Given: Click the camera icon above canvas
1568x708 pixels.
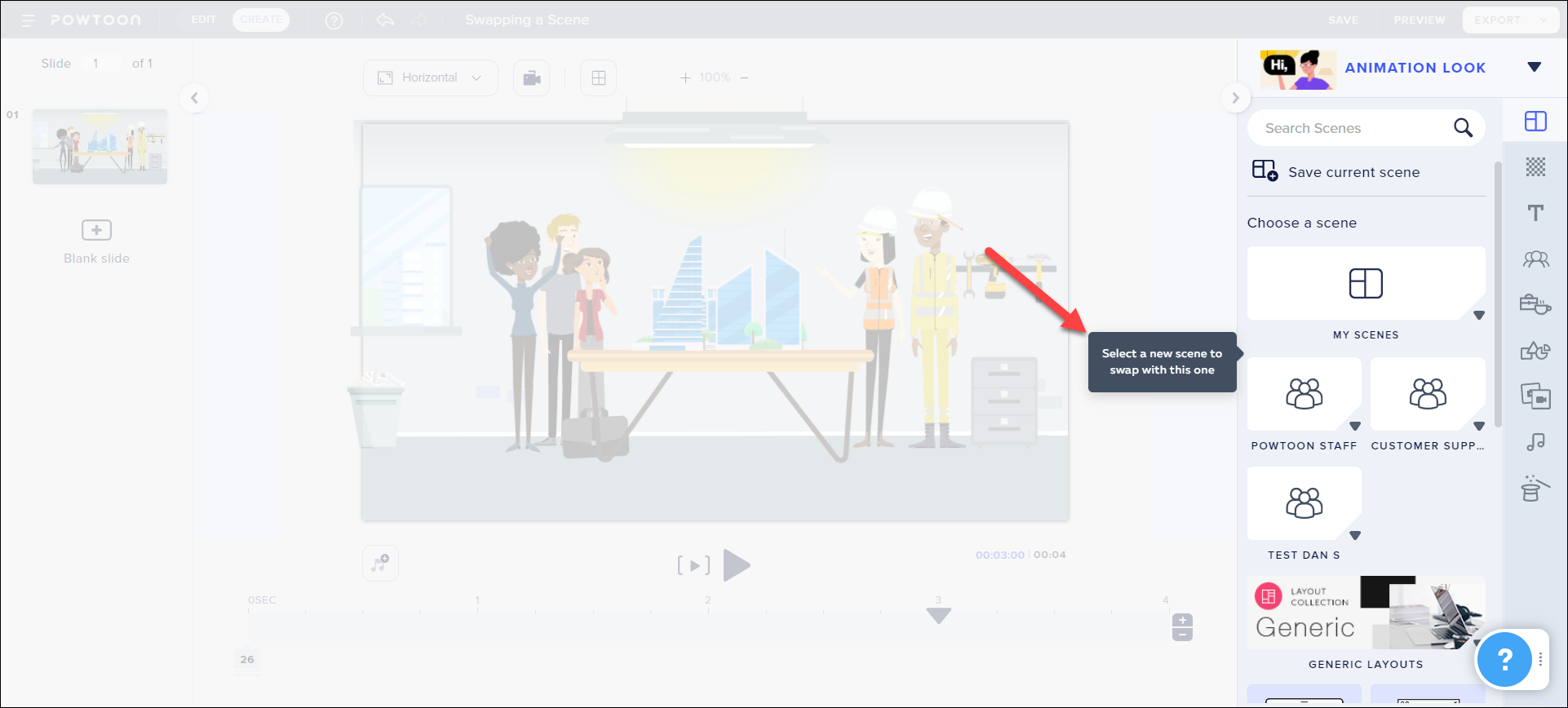Looking at the screenshot, I should point(531,78).
